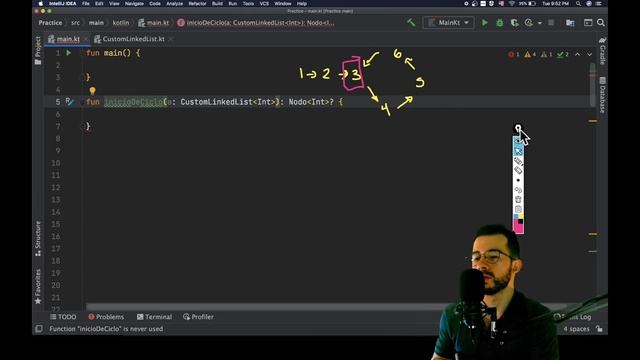This screenshot has width=640, height=360.
Task: Click the weak warning count indicator
Action: tap(546, 54)
